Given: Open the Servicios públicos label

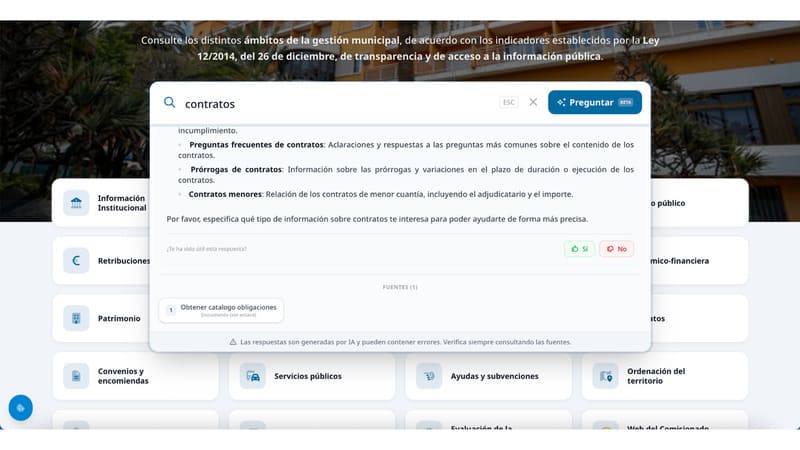Looking at the screenshot, I should coord(308,376).
